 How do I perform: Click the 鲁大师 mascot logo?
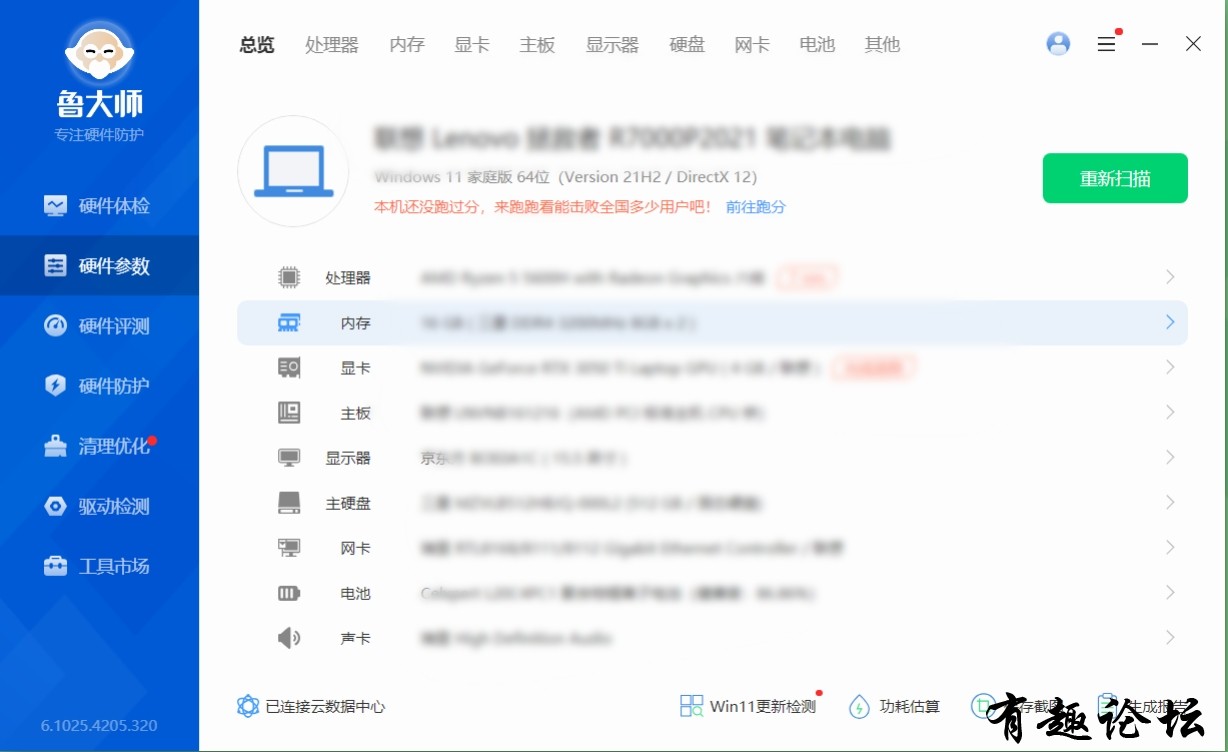coord(99,52)
